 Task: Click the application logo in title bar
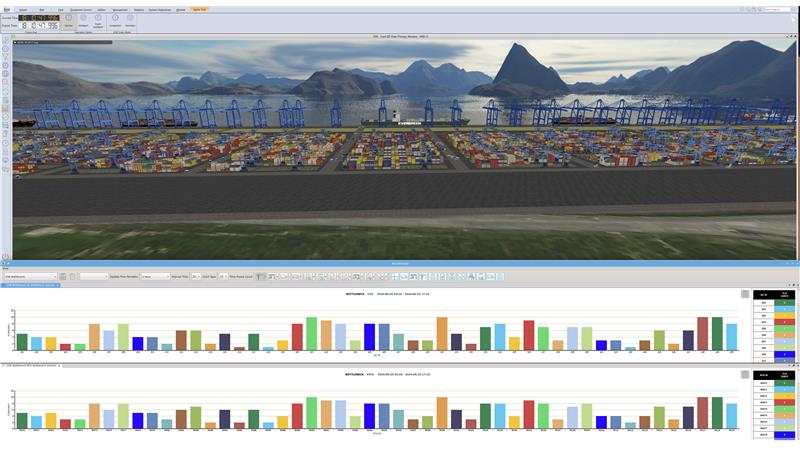[x=7, y=9]
